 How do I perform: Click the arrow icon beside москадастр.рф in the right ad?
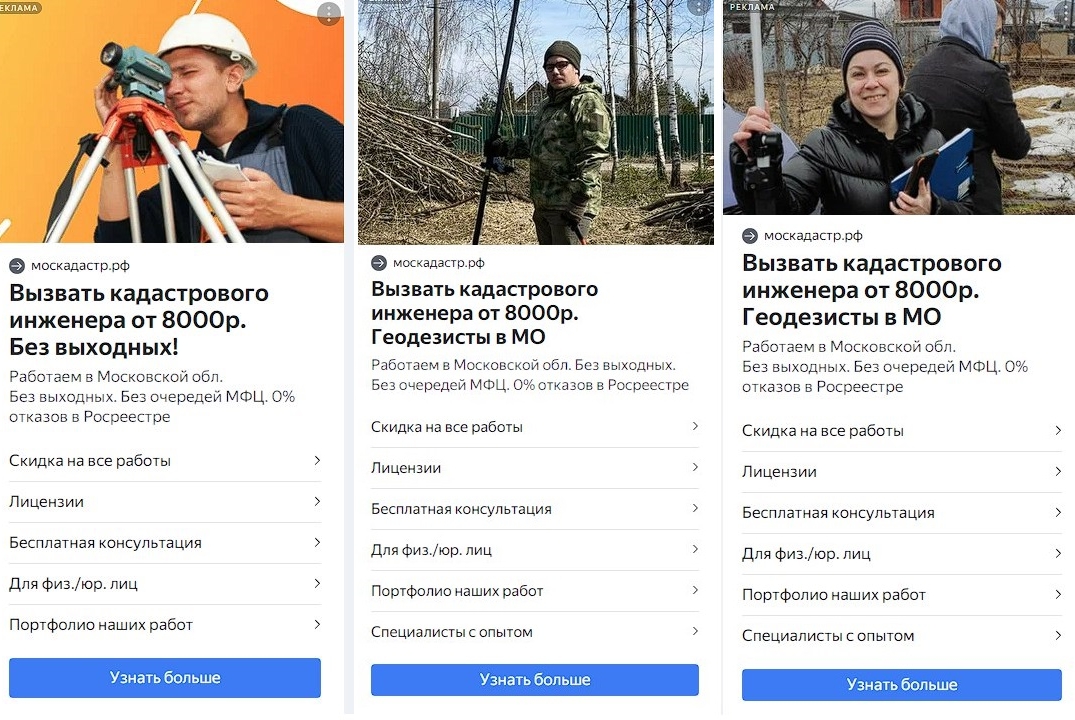point(750,236)
